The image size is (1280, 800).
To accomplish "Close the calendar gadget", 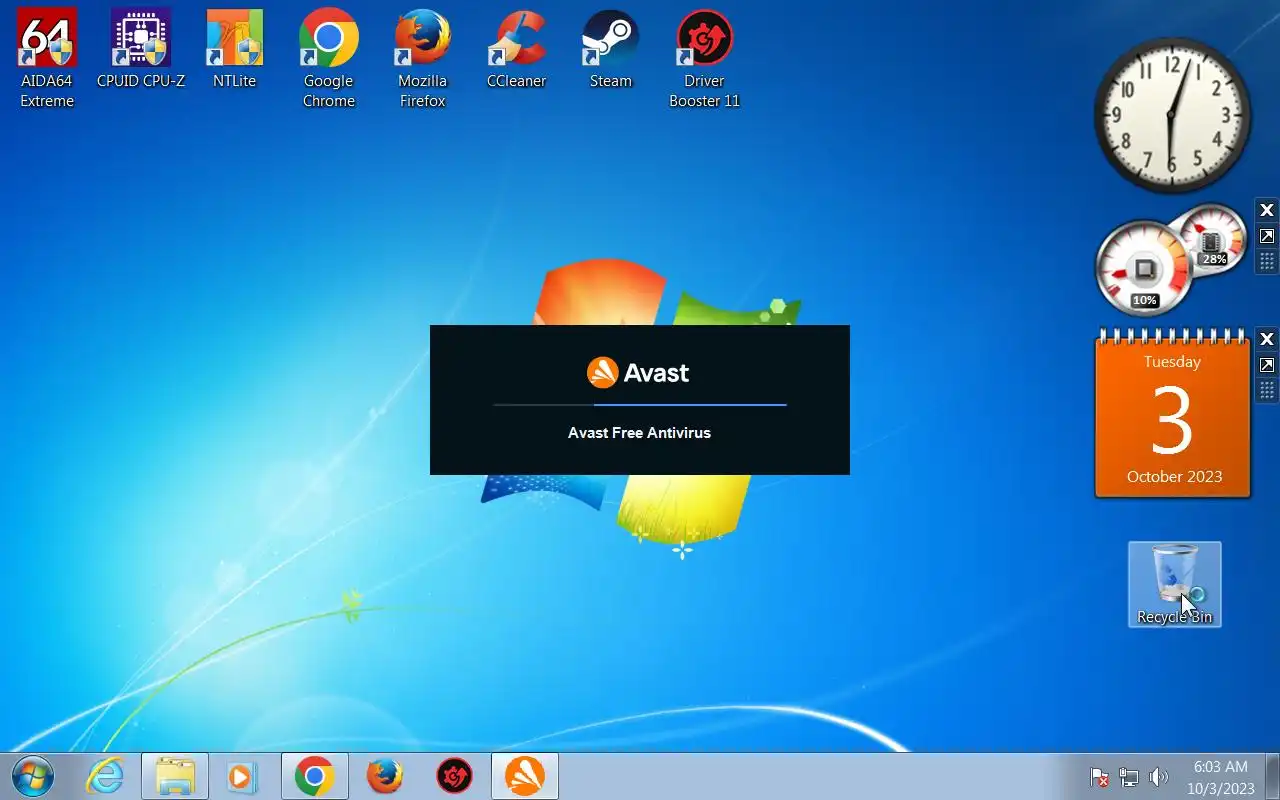I will pos(1266,339).
